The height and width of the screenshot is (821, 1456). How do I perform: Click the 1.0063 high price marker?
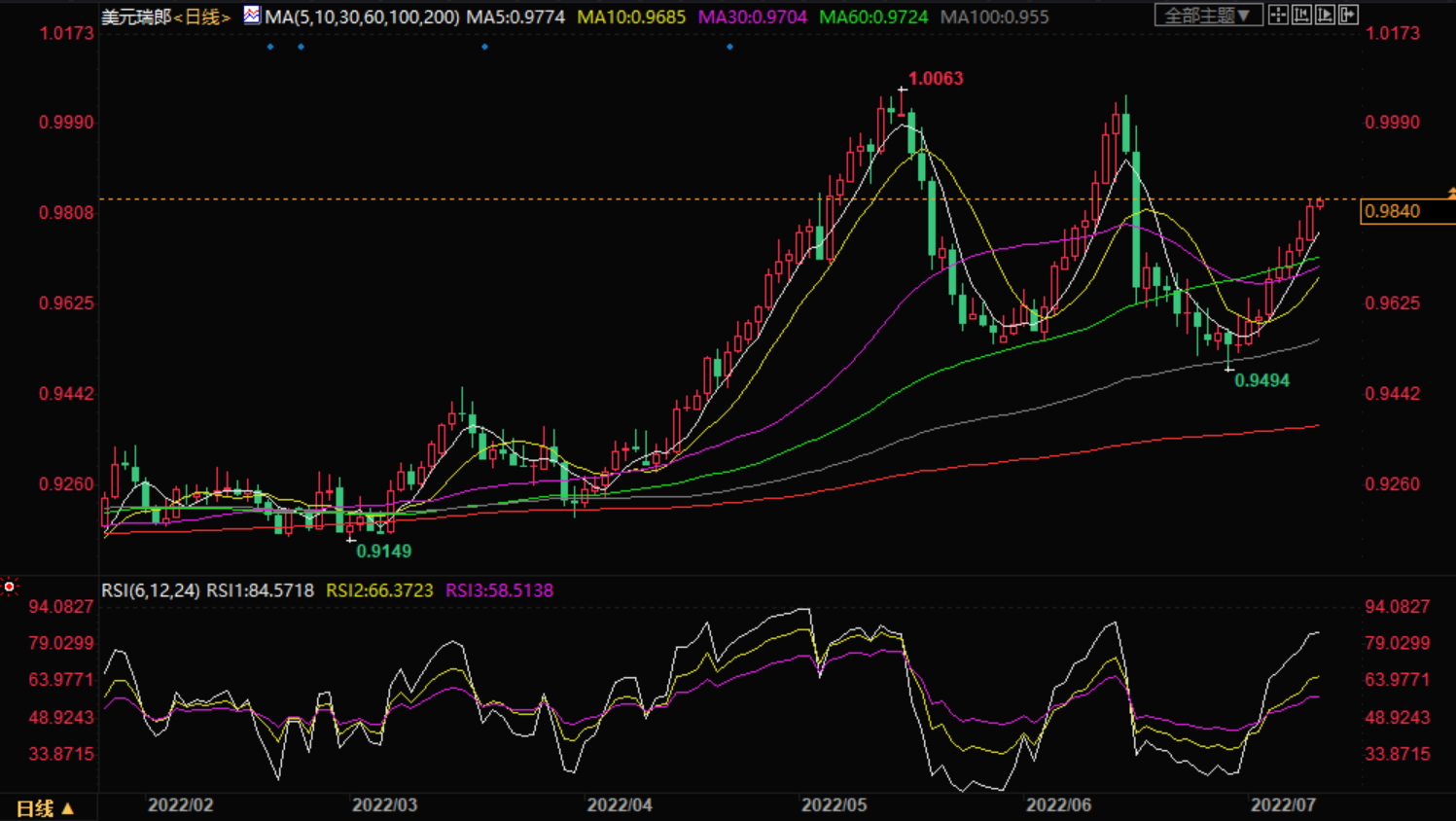tap(935, 79)
